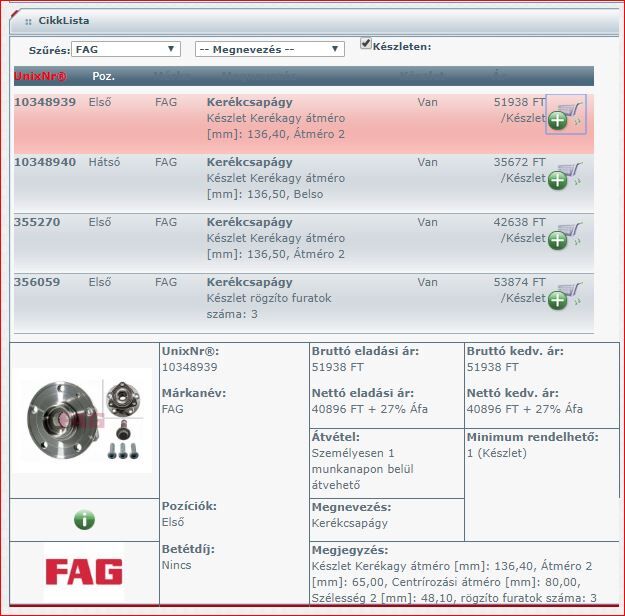Click Minimum rendelhető value 1 (Készlet)

click(x=497, y=453)
